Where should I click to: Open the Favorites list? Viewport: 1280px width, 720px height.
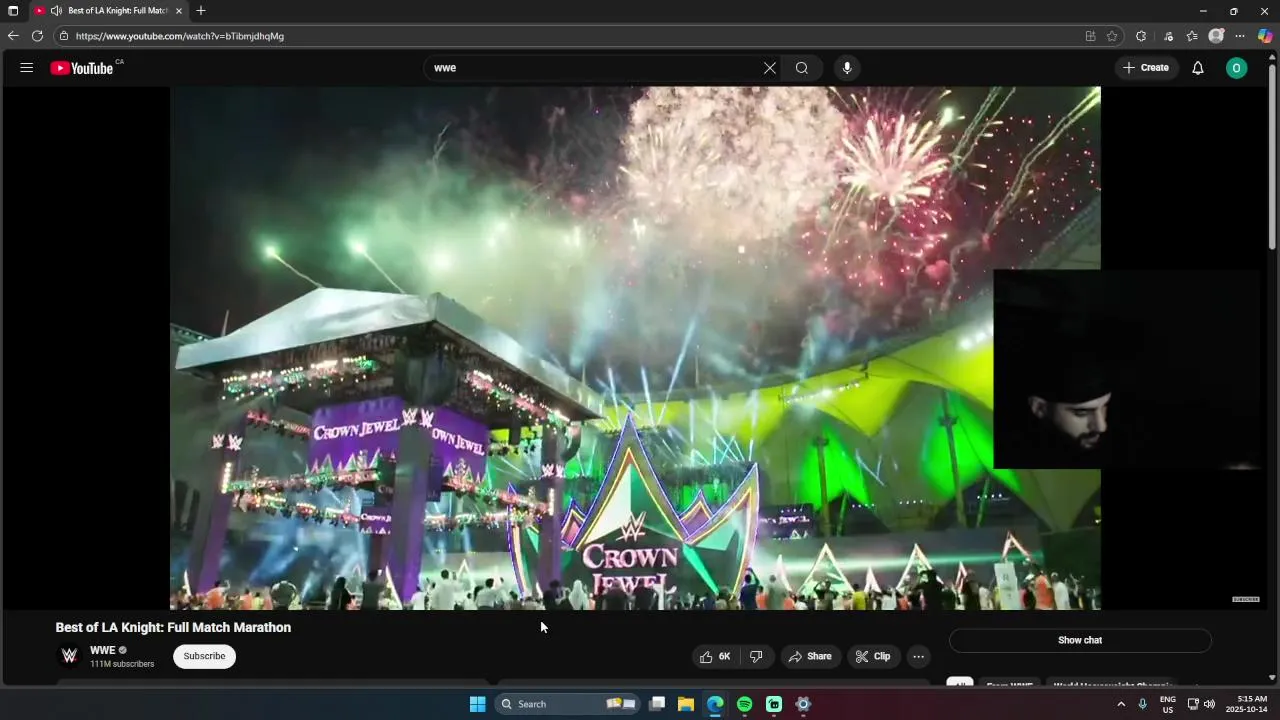[x=1192, y=36]
